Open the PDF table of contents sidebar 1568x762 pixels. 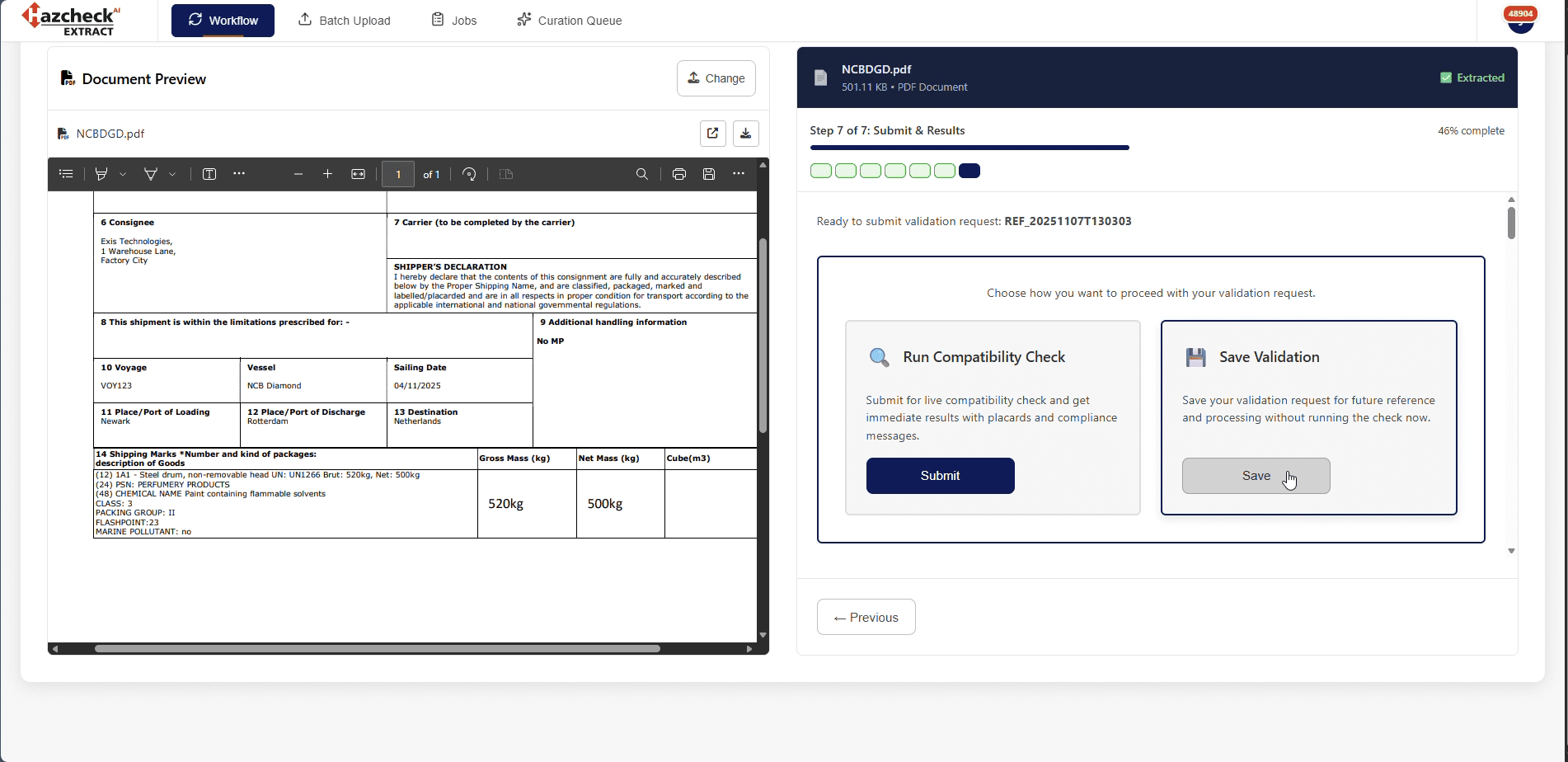[x=66, y=174]
